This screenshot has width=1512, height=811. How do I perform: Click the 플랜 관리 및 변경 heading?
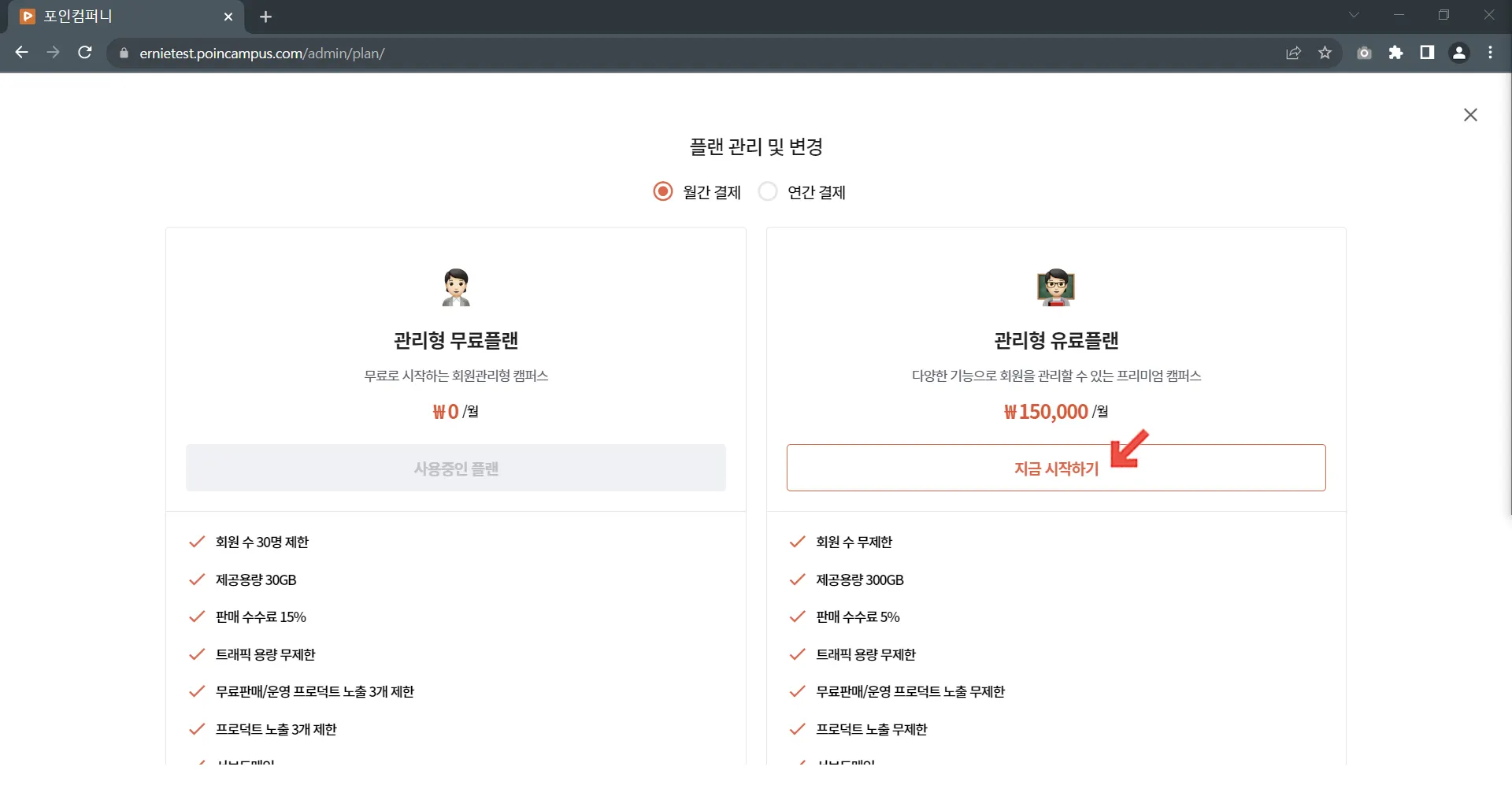tap(756, 146)
